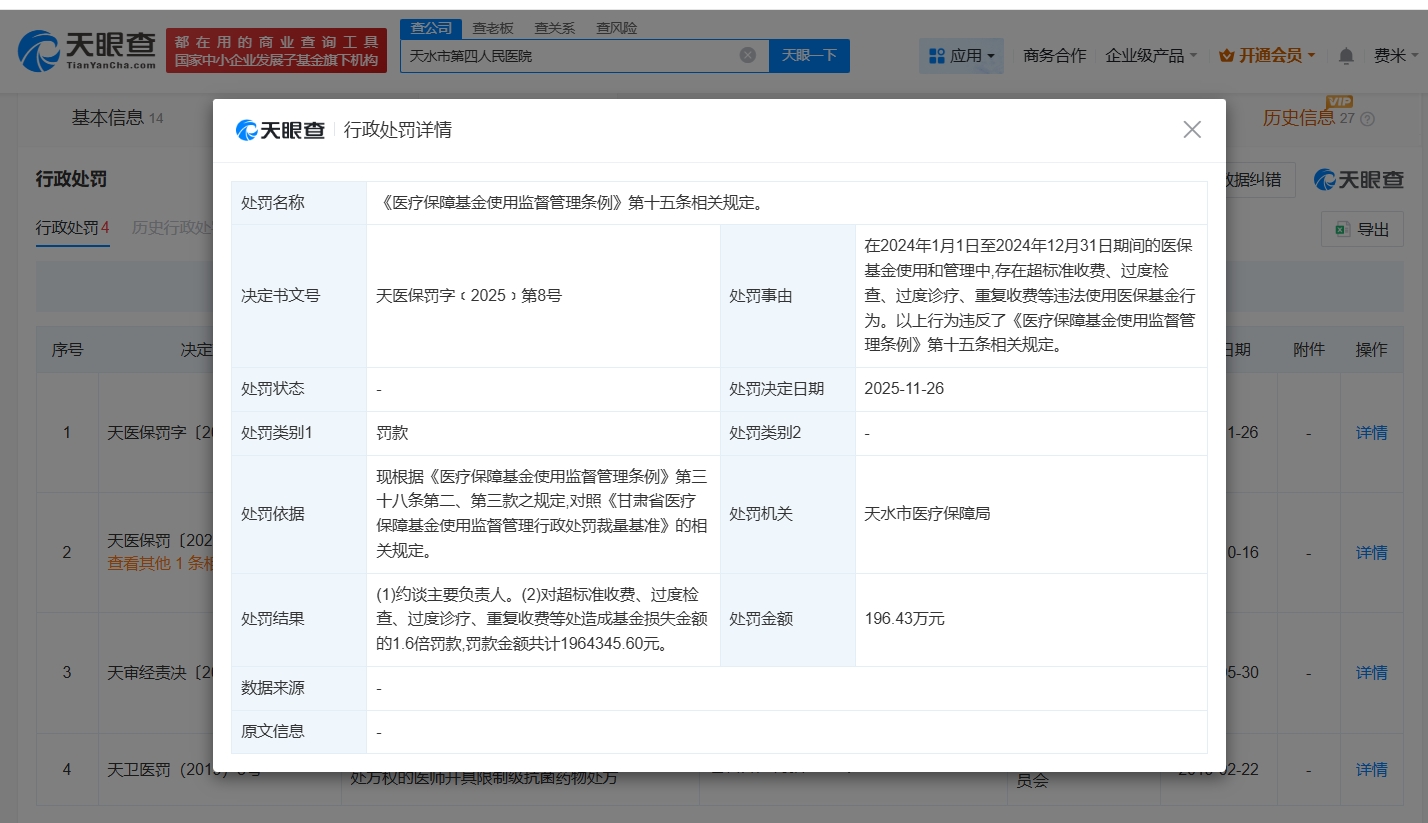This screenshot has width=1428, height=823.
Task: Expand the 企业级产品 dropdown
Action: (x=1150, y=56)
